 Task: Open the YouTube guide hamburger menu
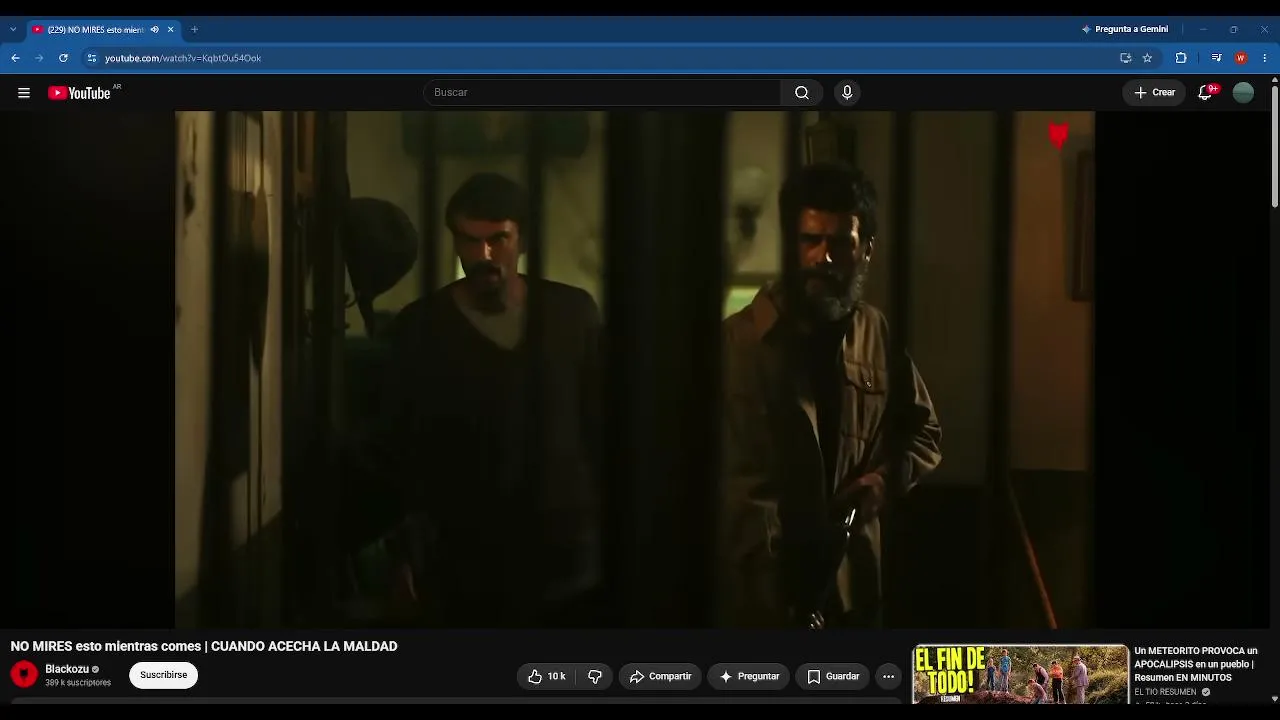point(24,93)
